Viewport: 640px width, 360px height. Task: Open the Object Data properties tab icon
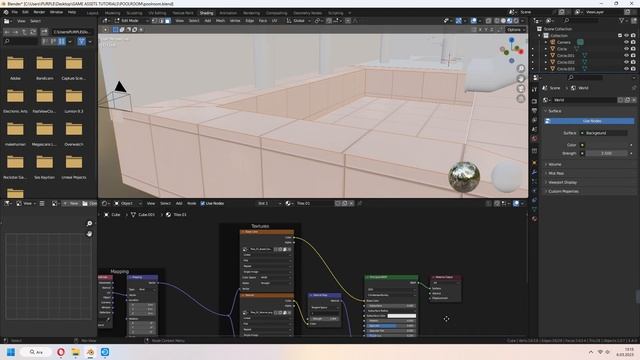534,209
